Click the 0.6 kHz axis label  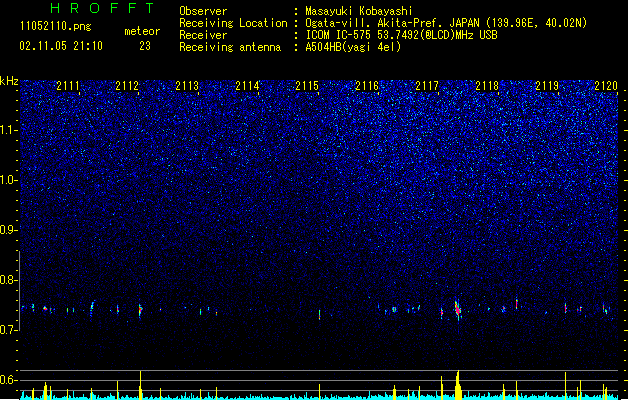pyautogui.click(x=9, y=380)
